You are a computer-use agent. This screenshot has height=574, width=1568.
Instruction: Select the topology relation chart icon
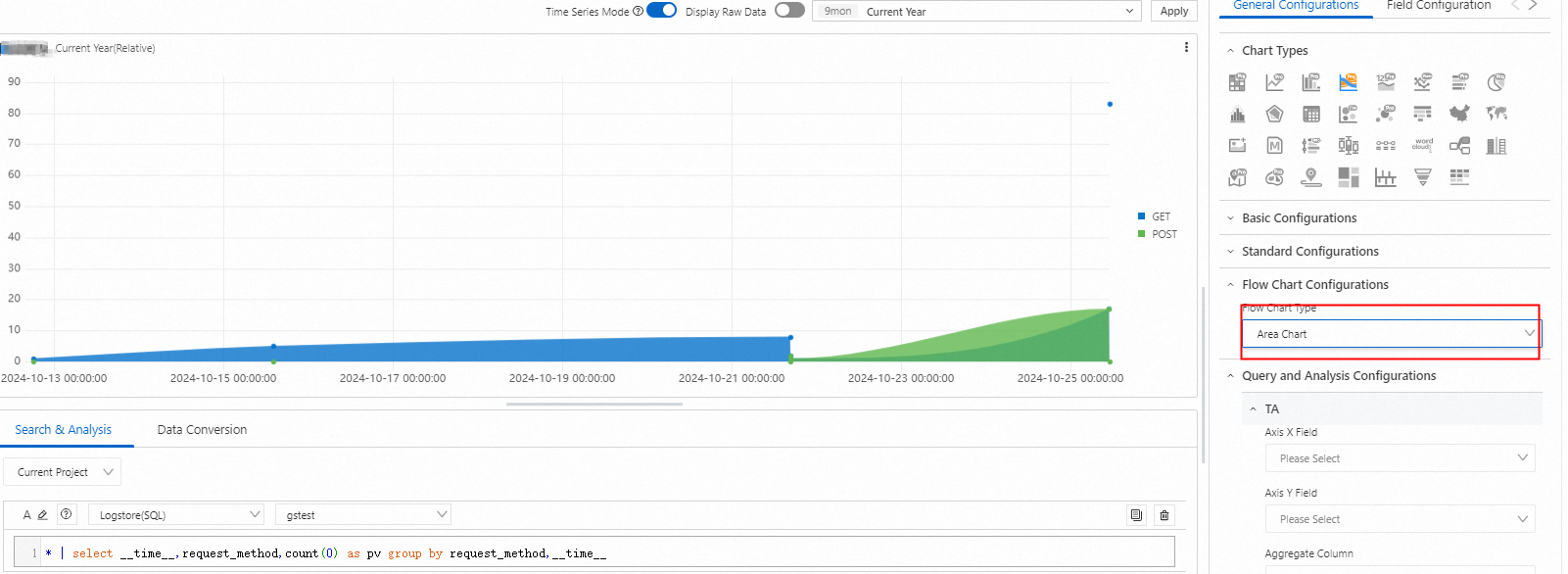point(1459,146)
